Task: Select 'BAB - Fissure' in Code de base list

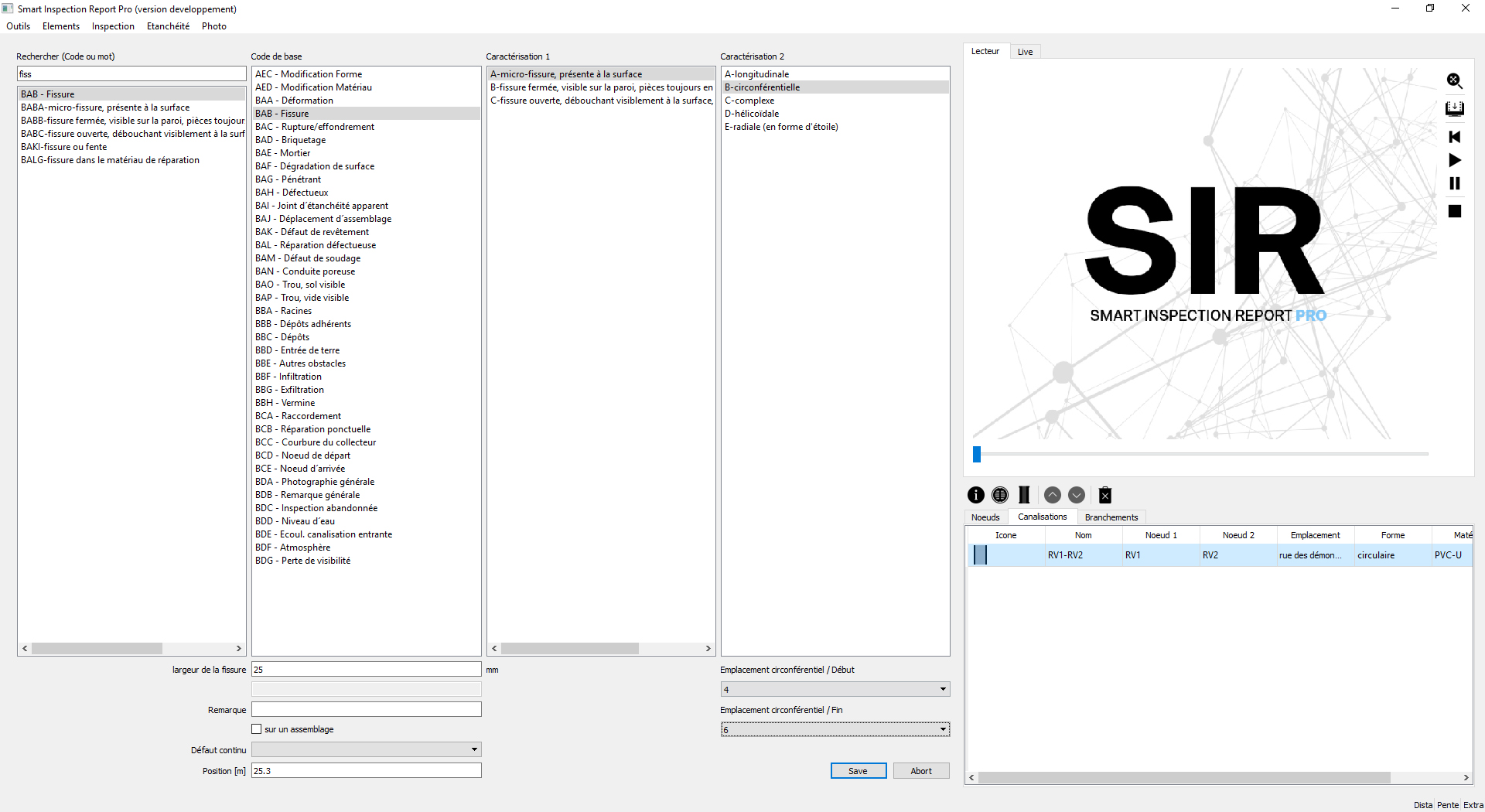Action: point(367,114)
